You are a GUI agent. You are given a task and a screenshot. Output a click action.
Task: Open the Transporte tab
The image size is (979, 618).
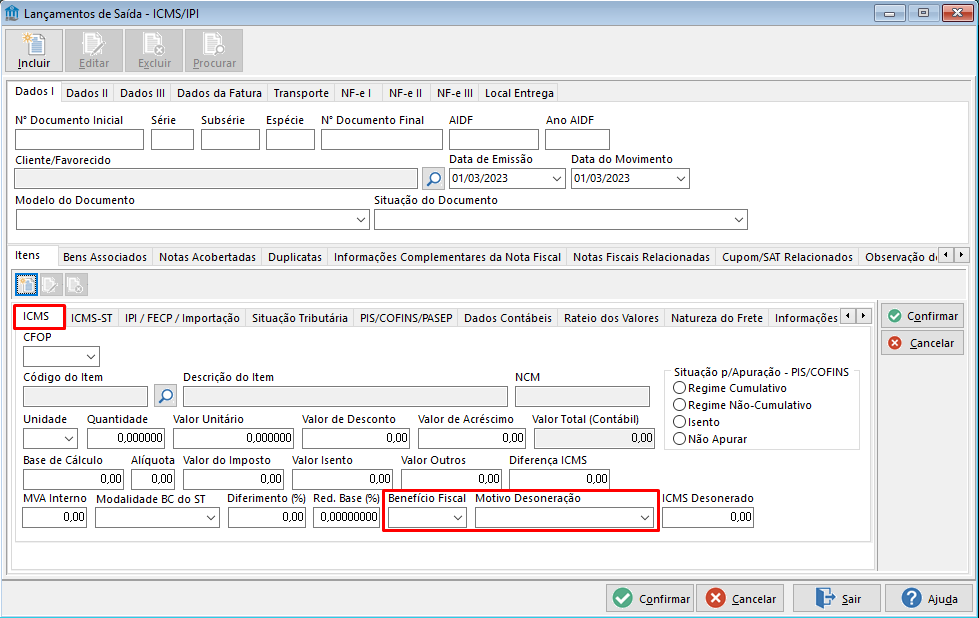[x=301, y=93]
